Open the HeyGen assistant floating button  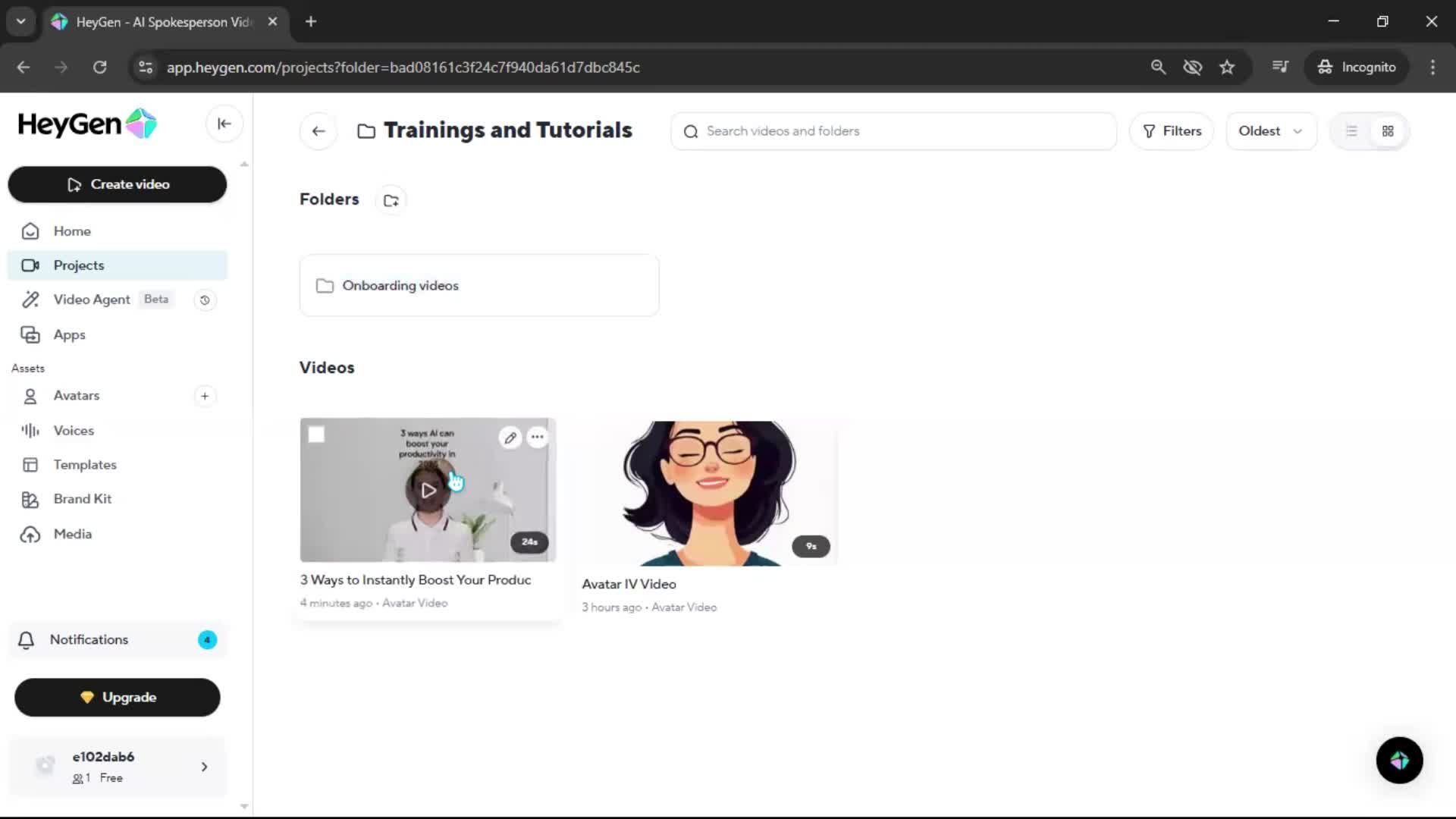[1399, 760]
